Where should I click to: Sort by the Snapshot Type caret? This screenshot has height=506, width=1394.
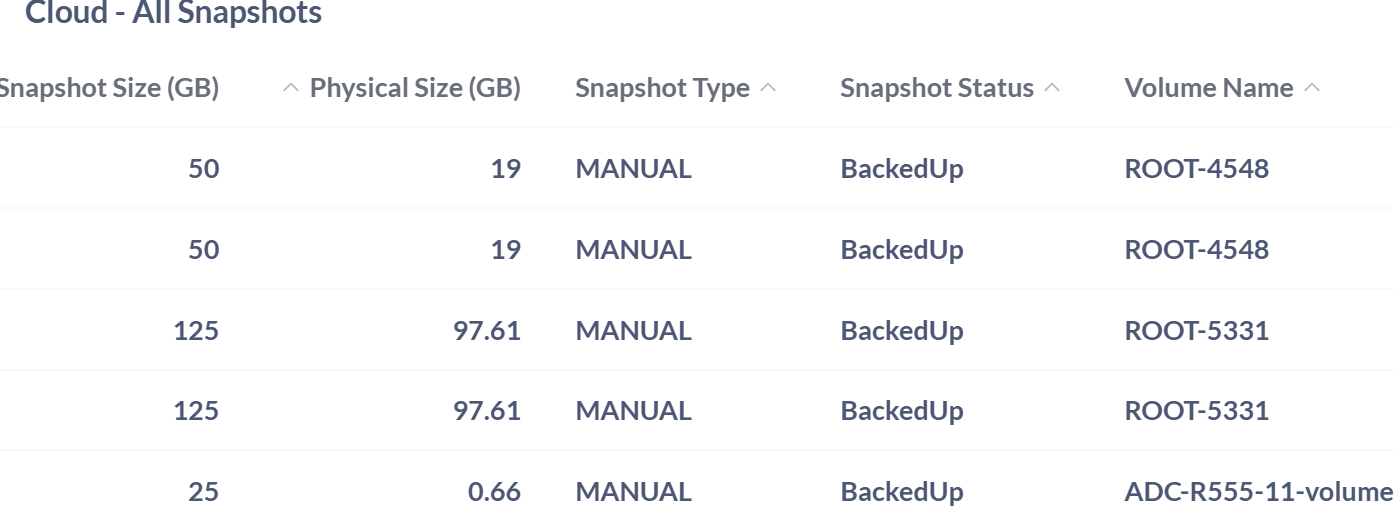[768, 88]
